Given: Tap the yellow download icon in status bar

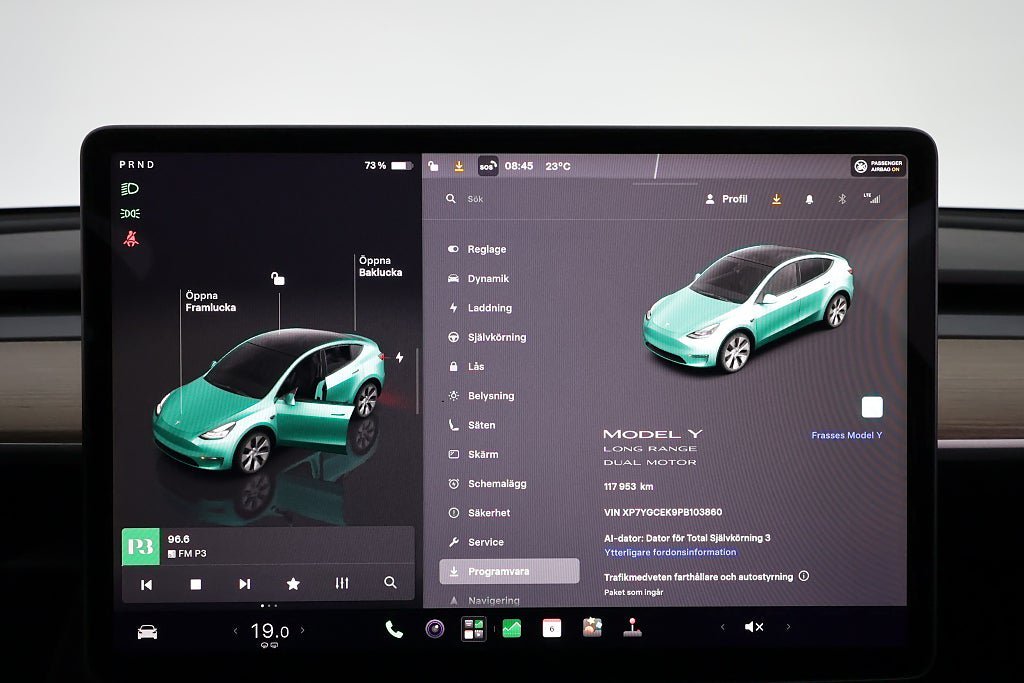Looking at the screenshot, I should (x=459, y=167).
